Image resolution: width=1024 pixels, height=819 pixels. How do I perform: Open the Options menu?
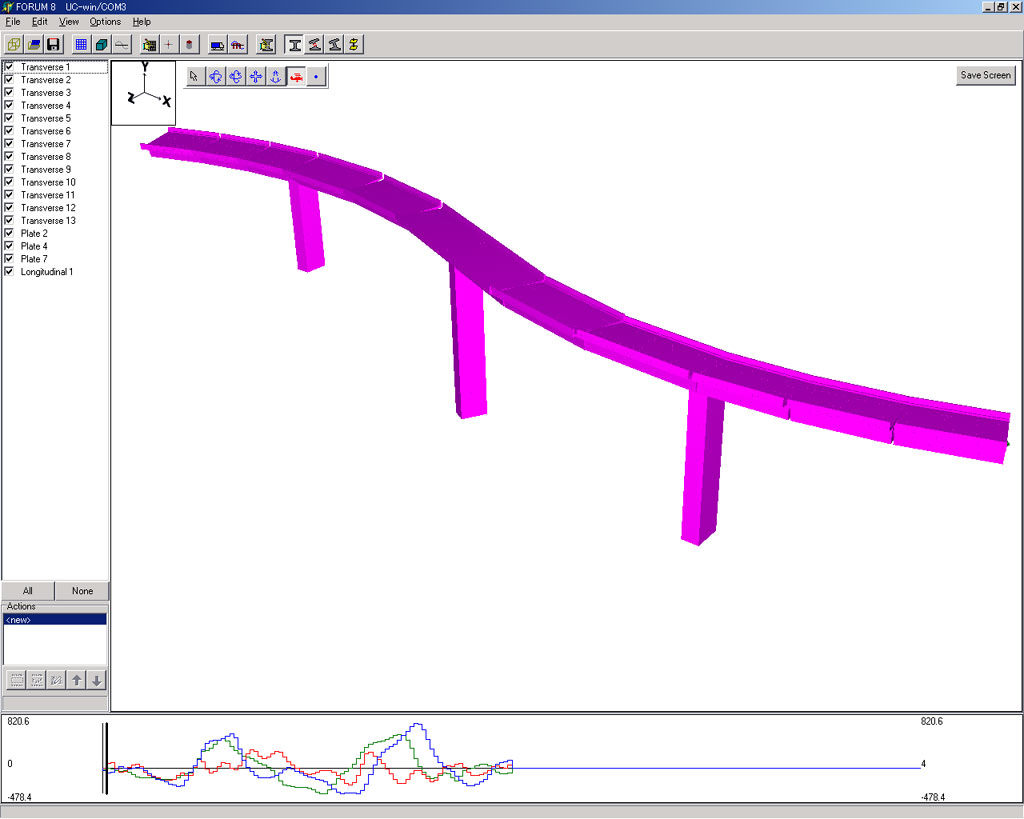tap(105, 21)
